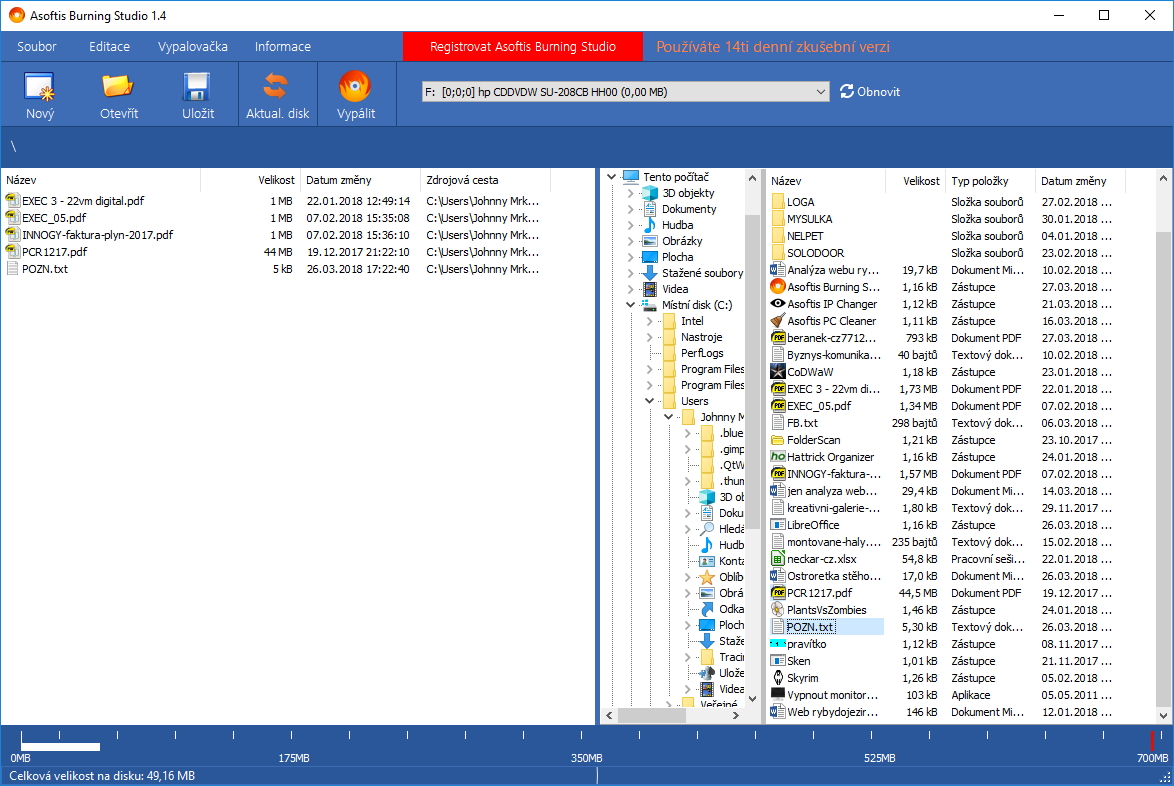Click the Obnovit refresh button
The width and height of the screenshot is (1174, 786).
point(870,91)
